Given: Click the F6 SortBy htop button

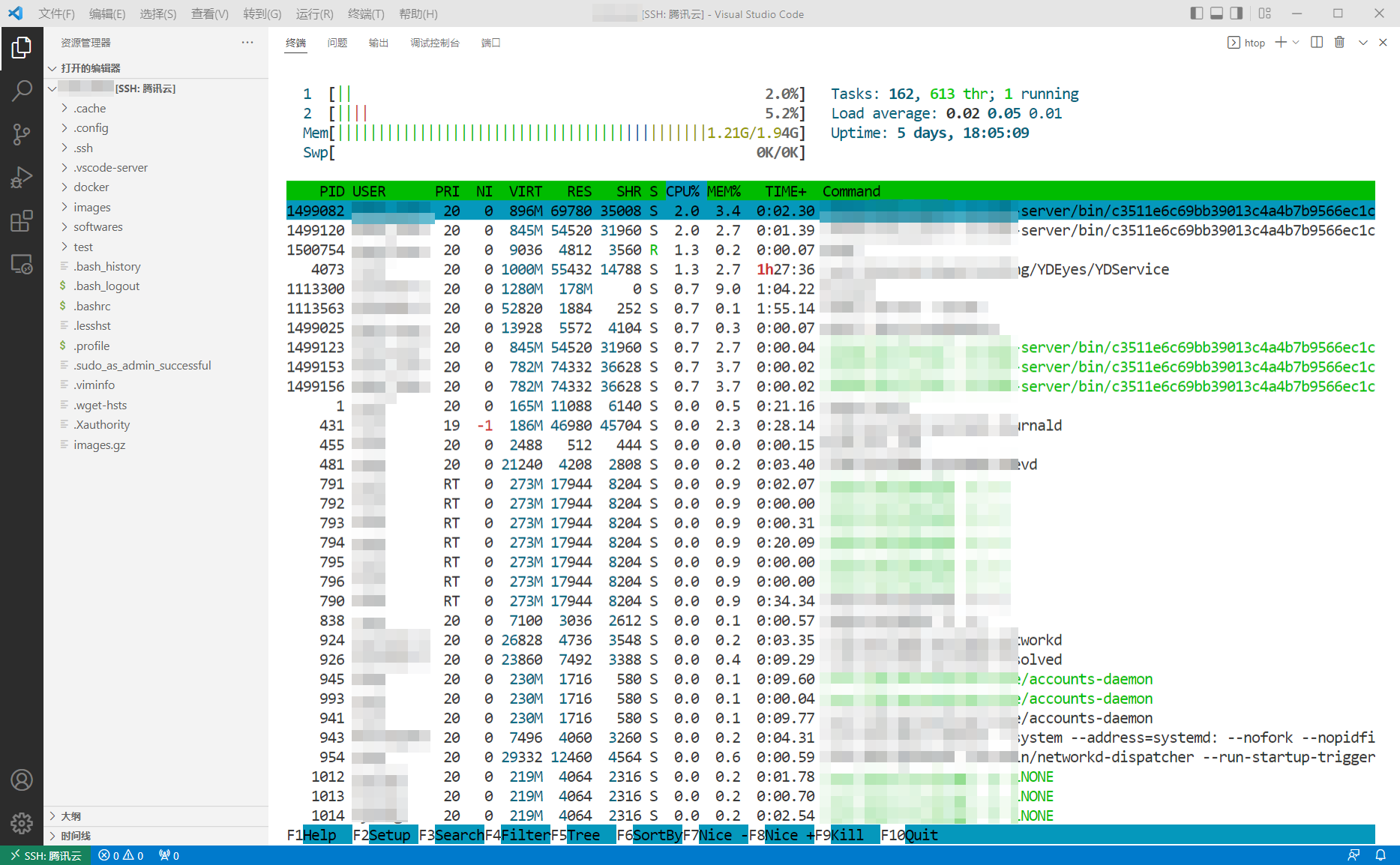Looking at the screenshot, I should 649,835.
